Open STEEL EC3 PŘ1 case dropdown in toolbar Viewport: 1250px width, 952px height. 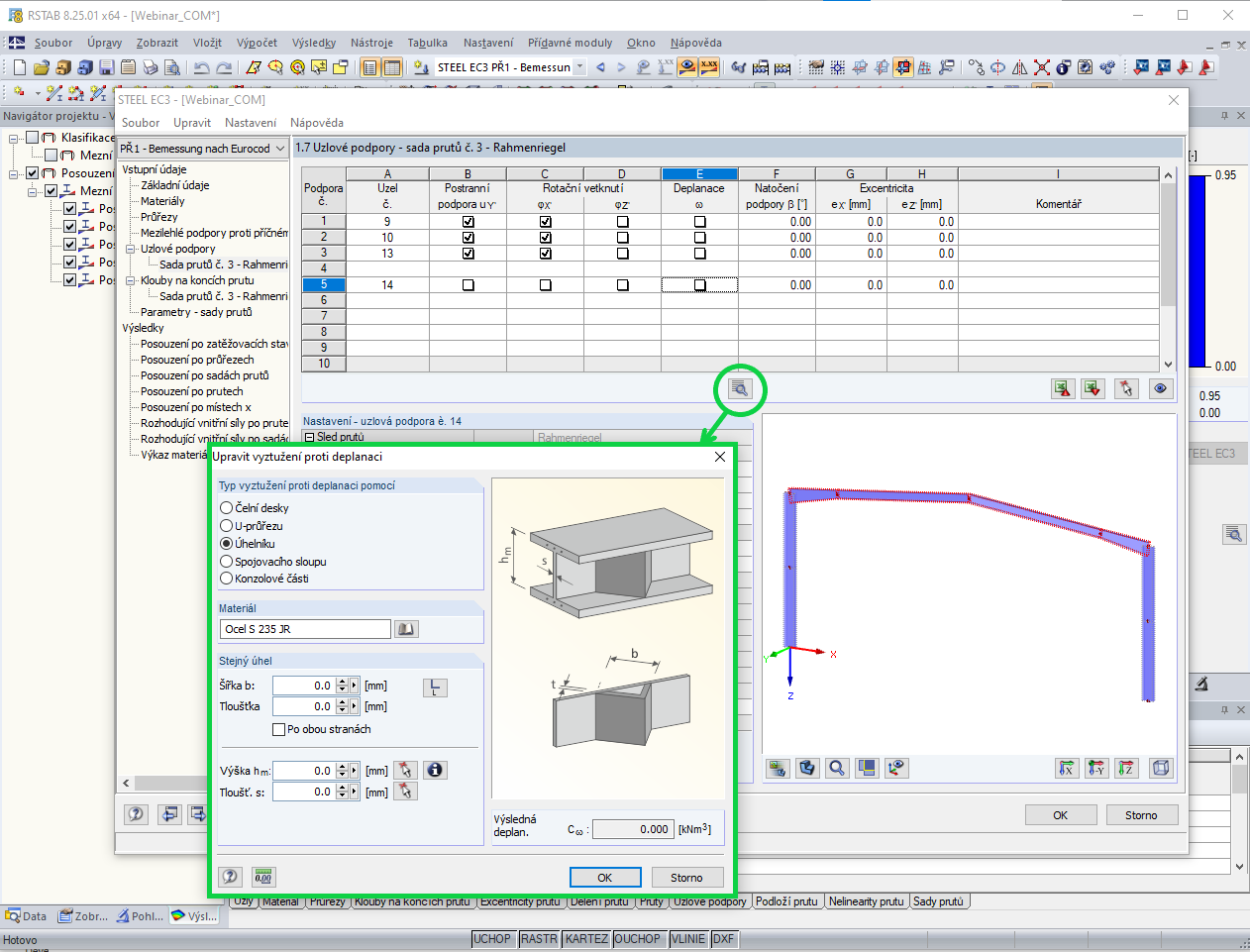[x=579, y=67]
